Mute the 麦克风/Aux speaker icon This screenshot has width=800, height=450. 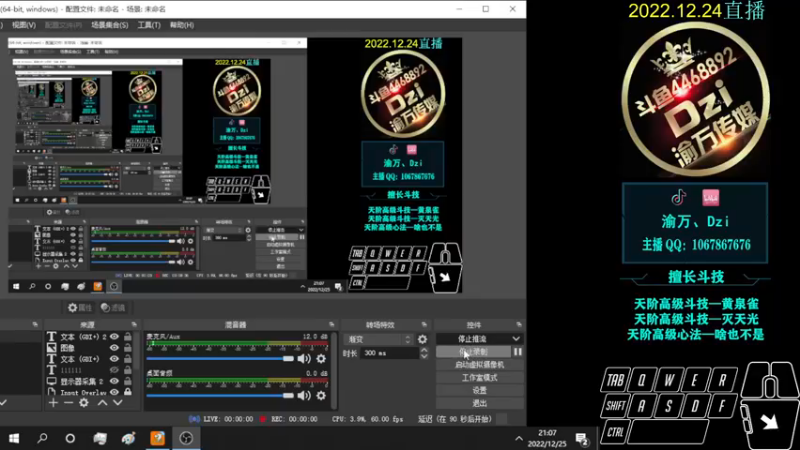[304, 359]
